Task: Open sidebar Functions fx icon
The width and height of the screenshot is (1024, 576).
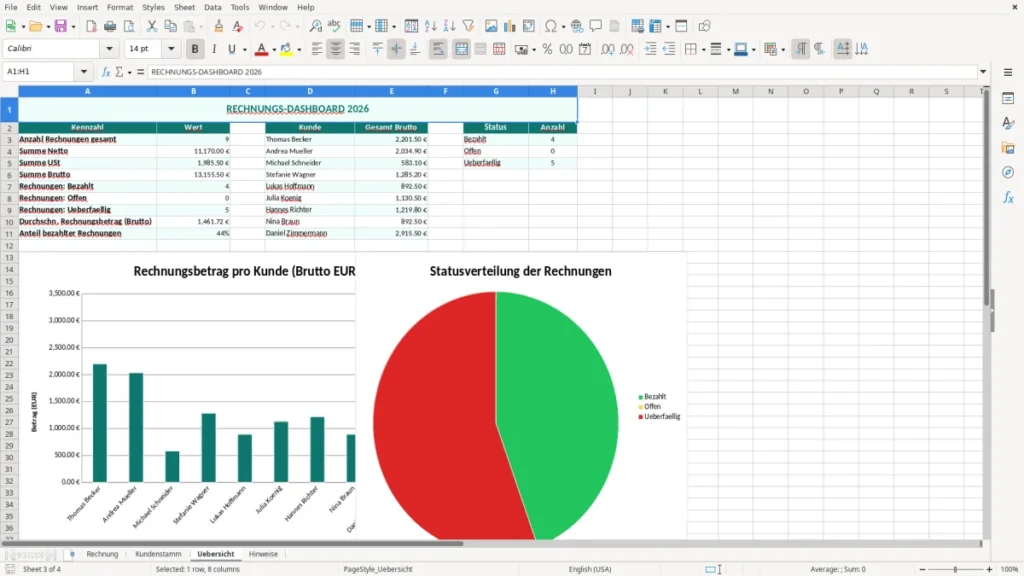Action: (1008, 198)
